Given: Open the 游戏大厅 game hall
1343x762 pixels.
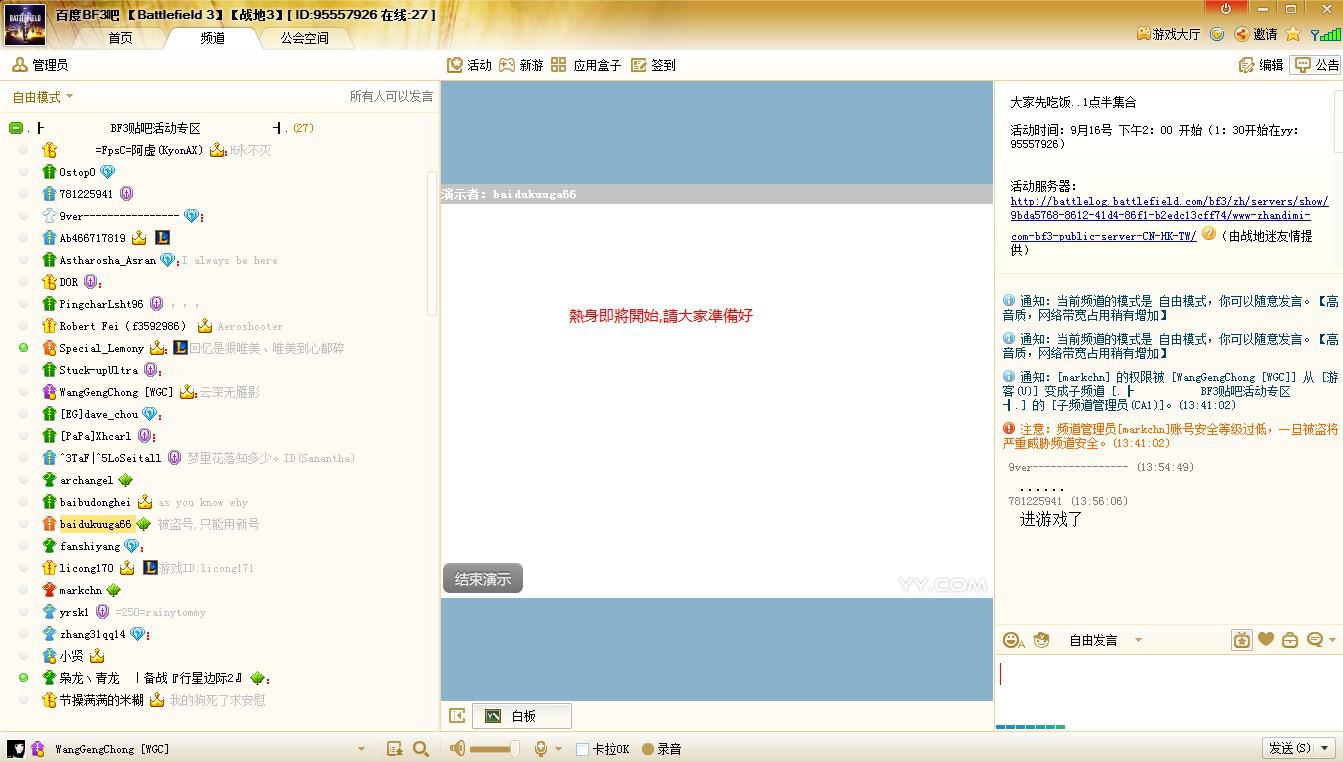Looking at the screenshot, I should click(x=1168, y=34).
